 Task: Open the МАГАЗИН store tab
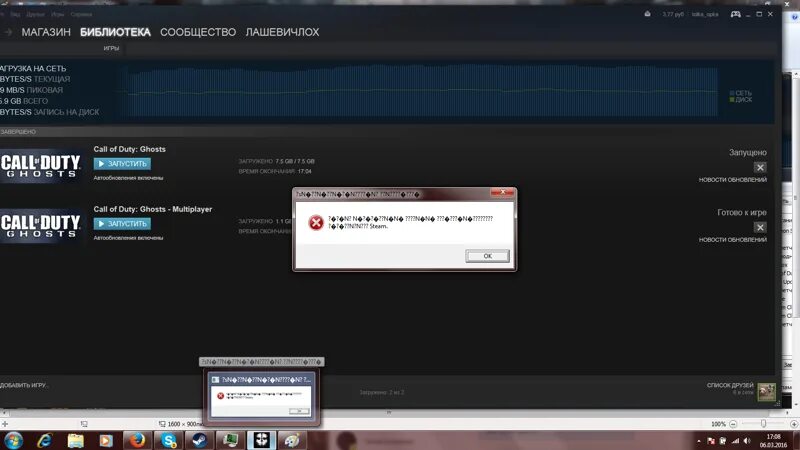point(46,32)
